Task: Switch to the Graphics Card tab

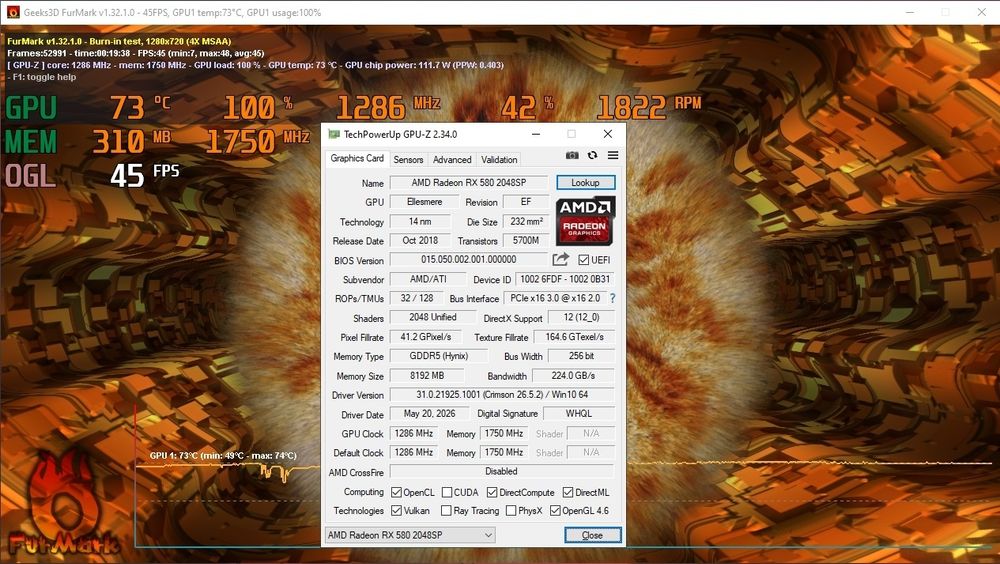Action: 357,158
